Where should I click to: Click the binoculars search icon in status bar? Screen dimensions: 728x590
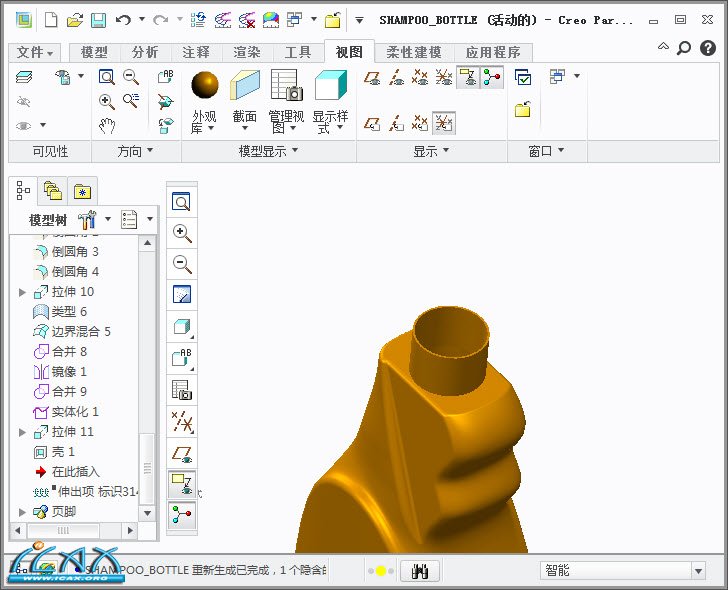(x=421, y=571)
